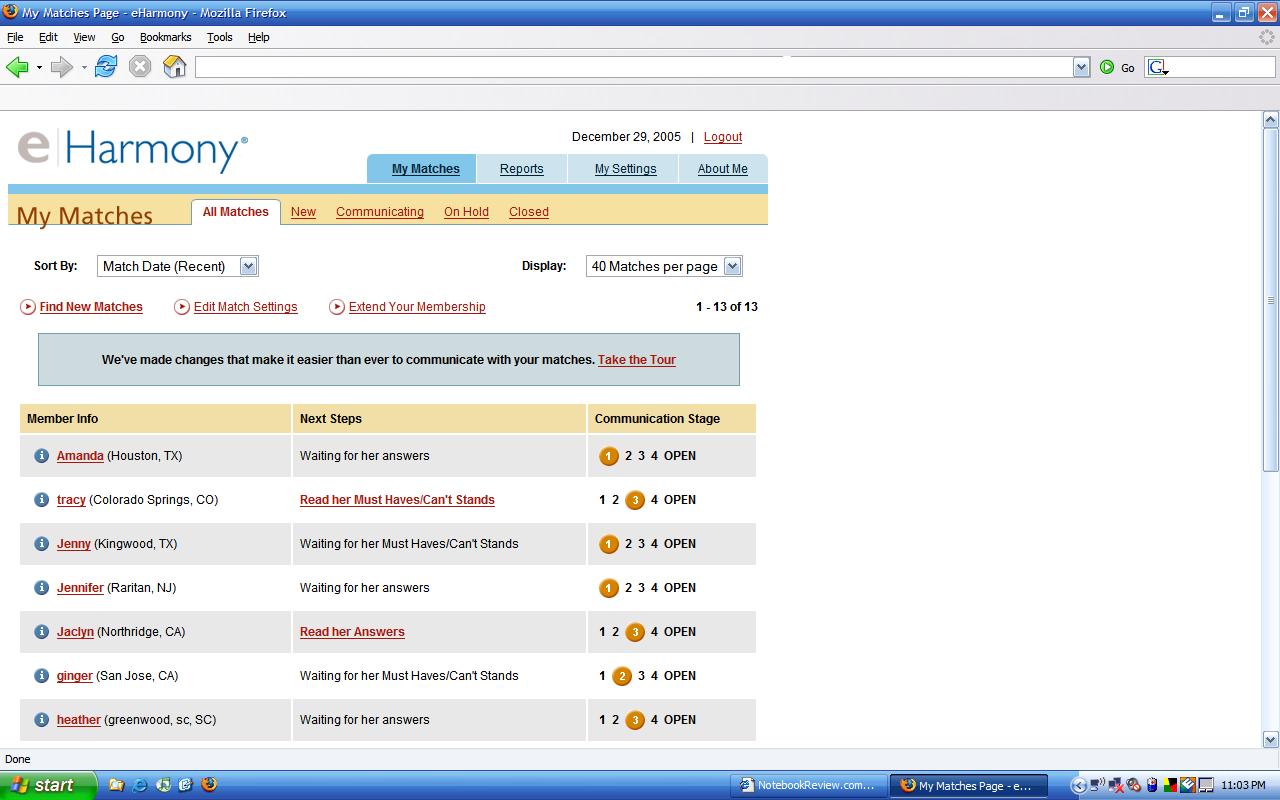Click the Find New Matches link
The height and width of the screenshot is (800, 1280).
tap(91, 307)
